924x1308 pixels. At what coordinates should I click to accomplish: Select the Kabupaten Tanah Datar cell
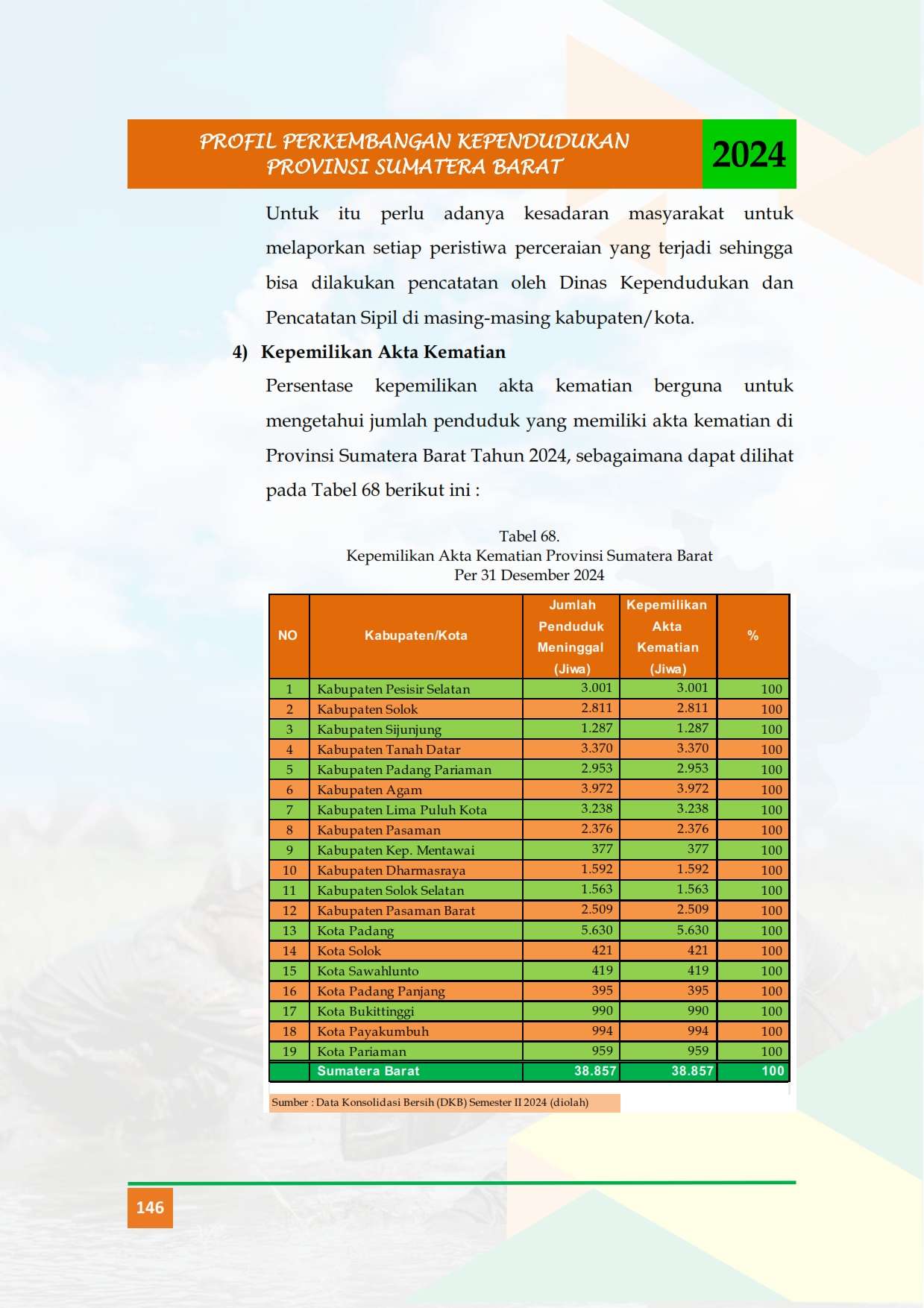click(416, 749)
